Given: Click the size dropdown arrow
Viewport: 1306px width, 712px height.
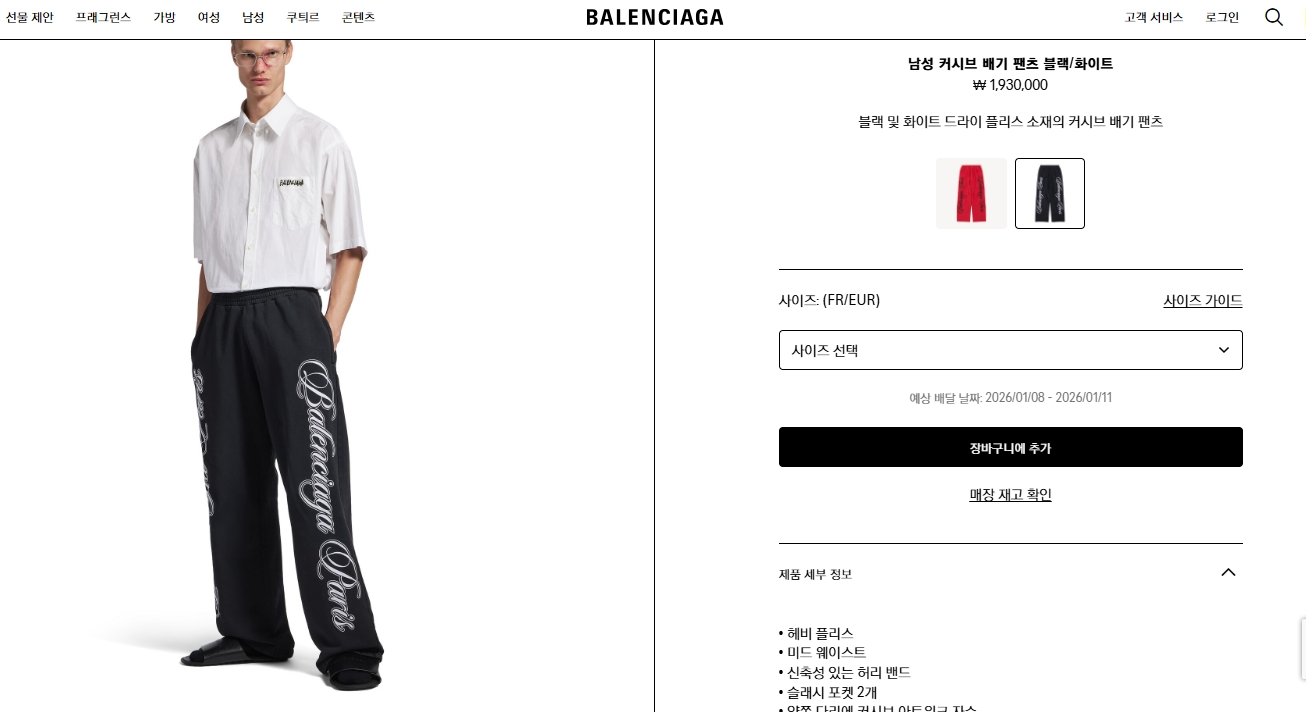Looking at the screenshot, I should 1224,350.
